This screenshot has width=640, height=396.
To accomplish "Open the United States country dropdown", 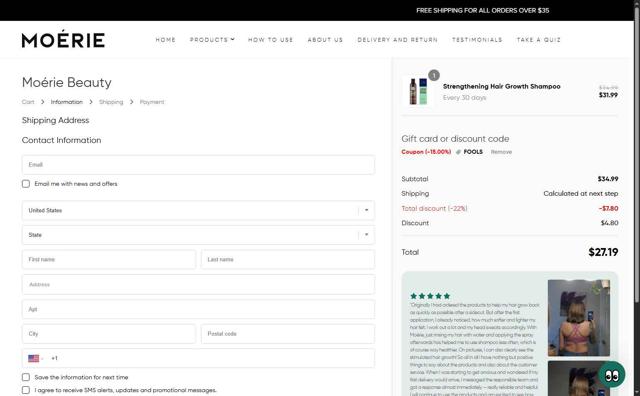I will [x=198, y=210].
